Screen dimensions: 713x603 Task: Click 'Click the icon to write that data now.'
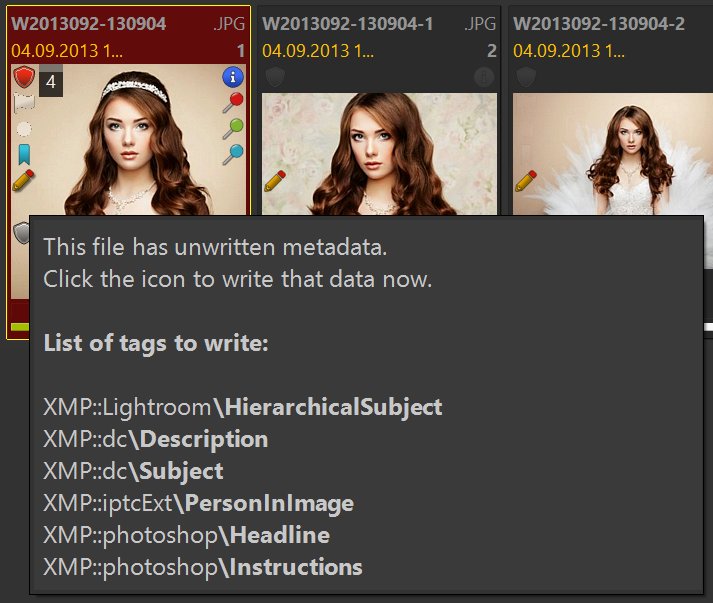pos(237,279)
